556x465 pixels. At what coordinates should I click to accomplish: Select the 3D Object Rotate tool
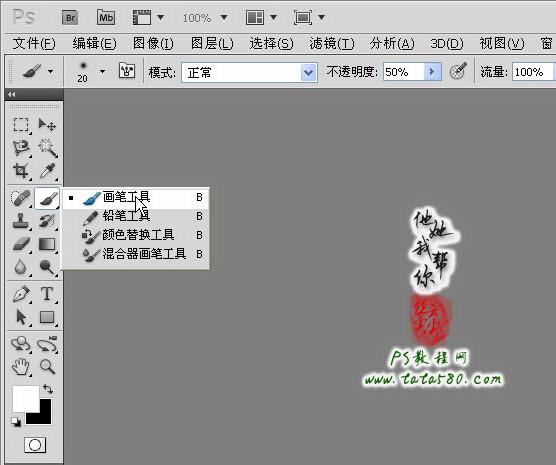pyautogui.click(x=21, y=344)
